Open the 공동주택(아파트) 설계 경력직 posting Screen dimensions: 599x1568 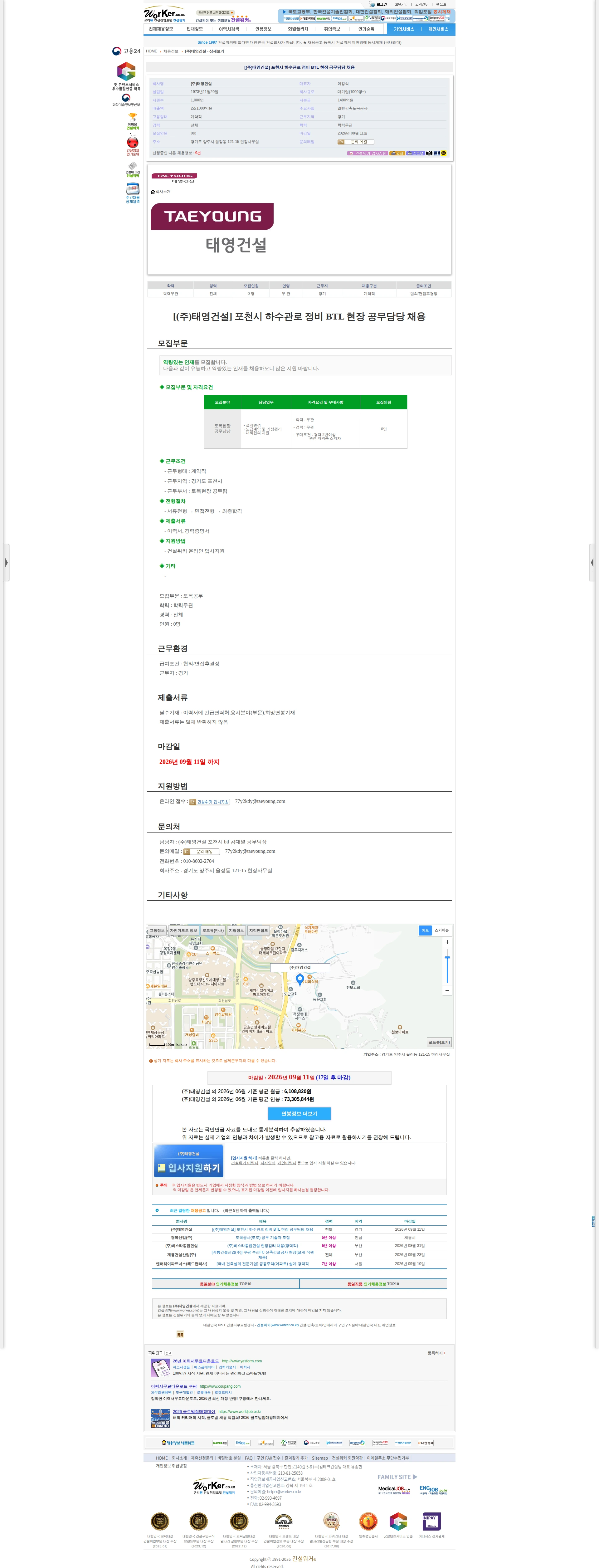pyautogui.click(x=262, y=1264)
